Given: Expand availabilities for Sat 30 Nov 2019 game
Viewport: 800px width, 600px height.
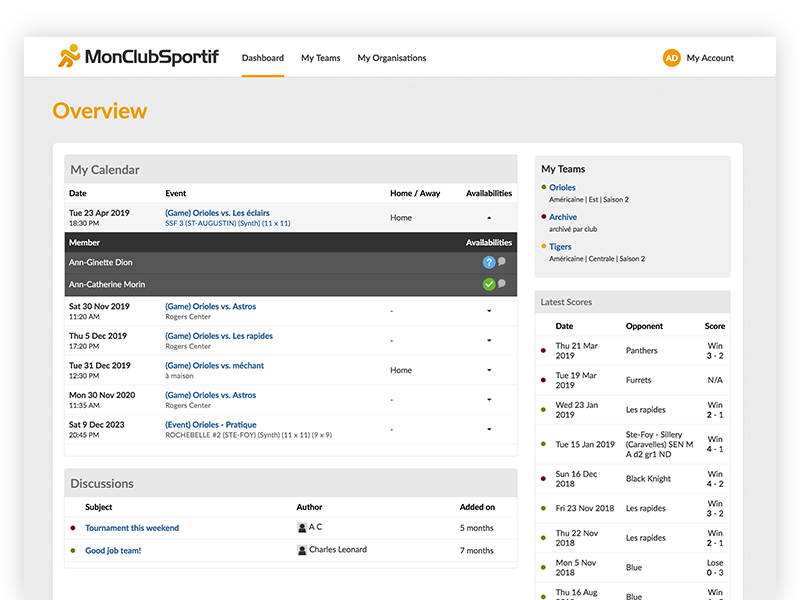Looking at the screenshot, I should click(489, 311).
